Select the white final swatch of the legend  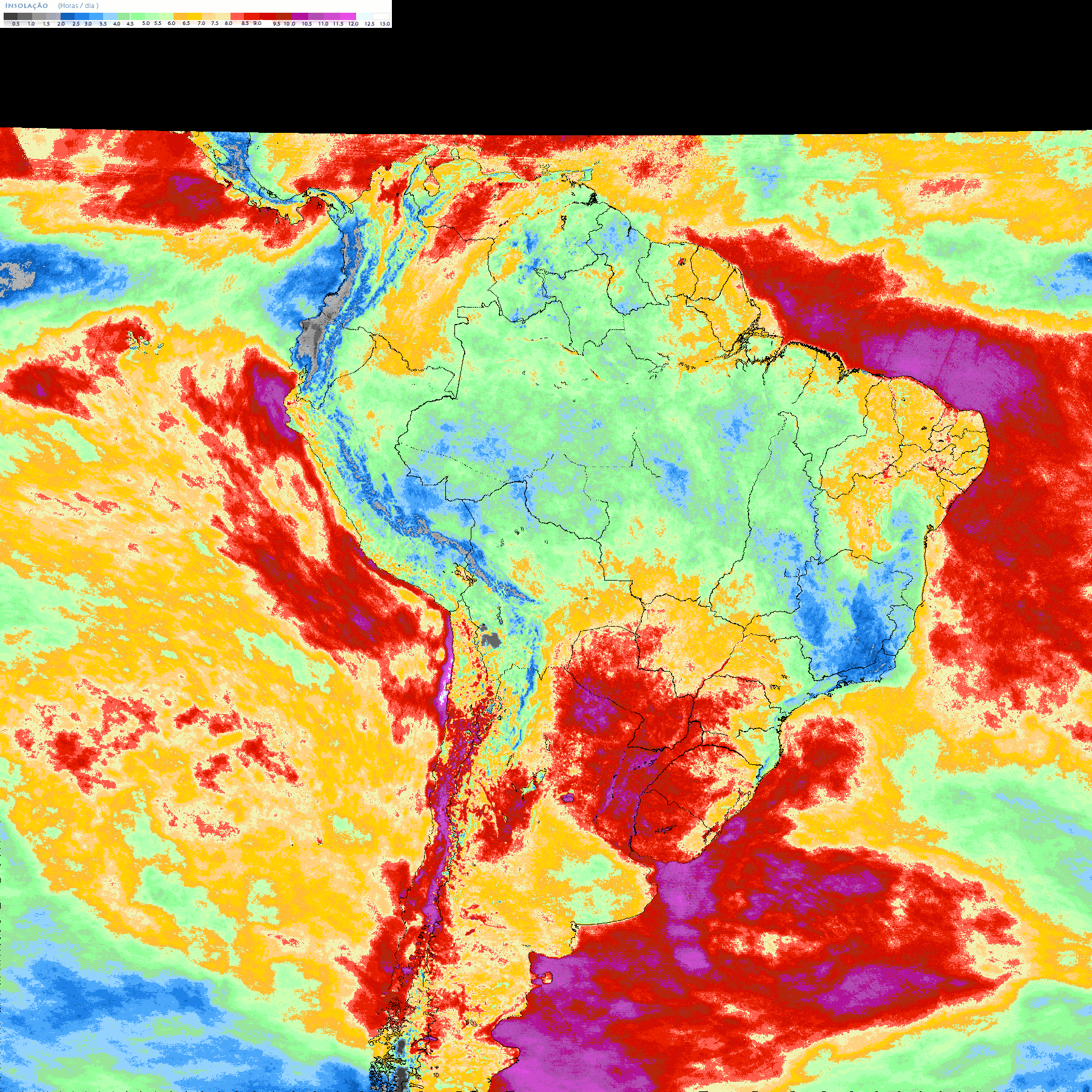[381, 16]
